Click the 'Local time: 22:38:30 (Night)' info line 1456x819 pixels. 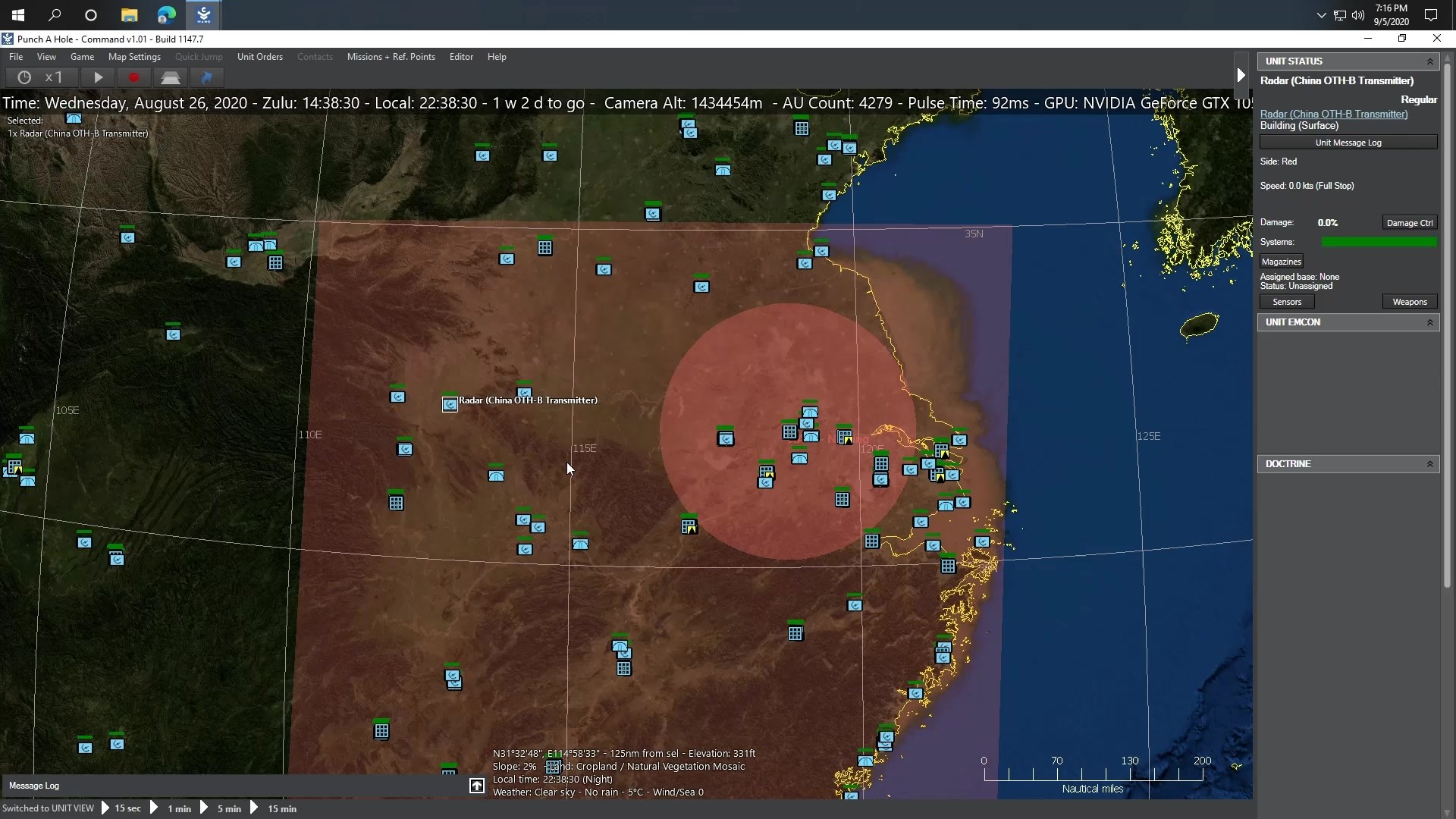coord(553,780)
